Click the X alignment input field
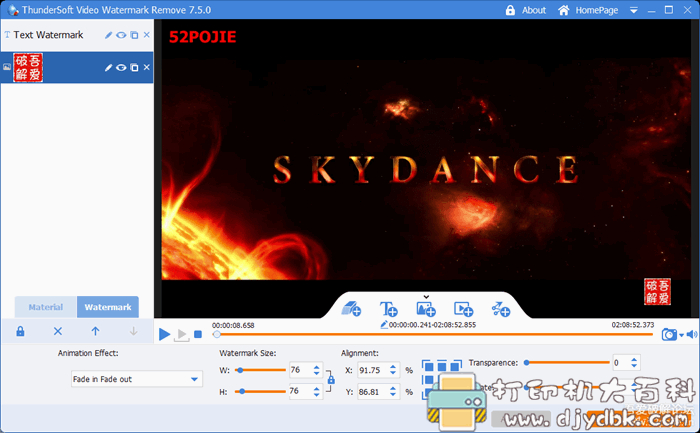Screen dimensions: 700x433 point(373,370)
